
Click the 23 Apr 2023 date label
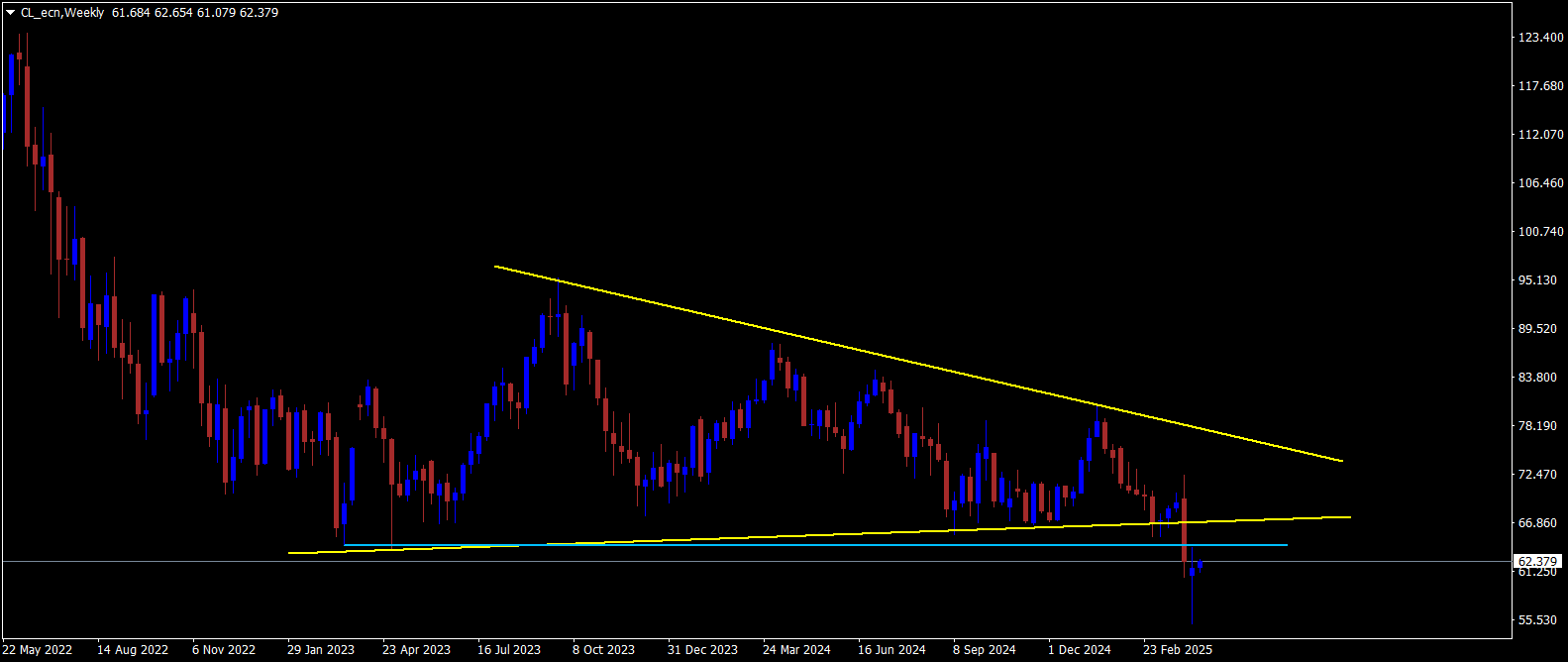tap(416, 650)
